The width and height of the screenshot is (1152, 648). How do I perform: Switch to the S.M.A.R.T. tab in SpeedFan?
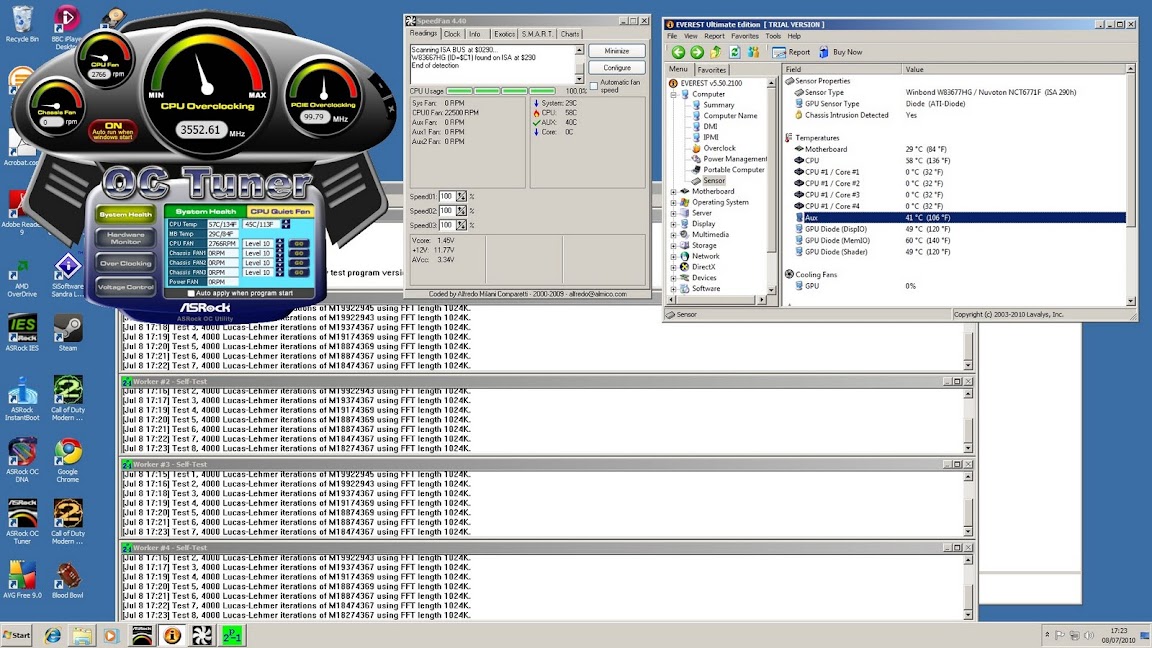coord(537,34)
